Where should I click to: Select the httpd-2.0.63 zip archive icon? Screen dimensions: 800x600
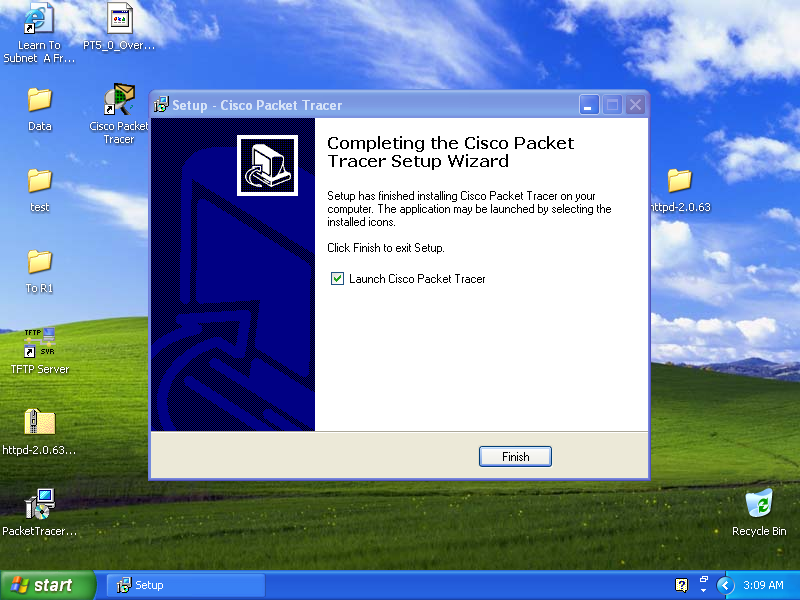tap(40, 422)
